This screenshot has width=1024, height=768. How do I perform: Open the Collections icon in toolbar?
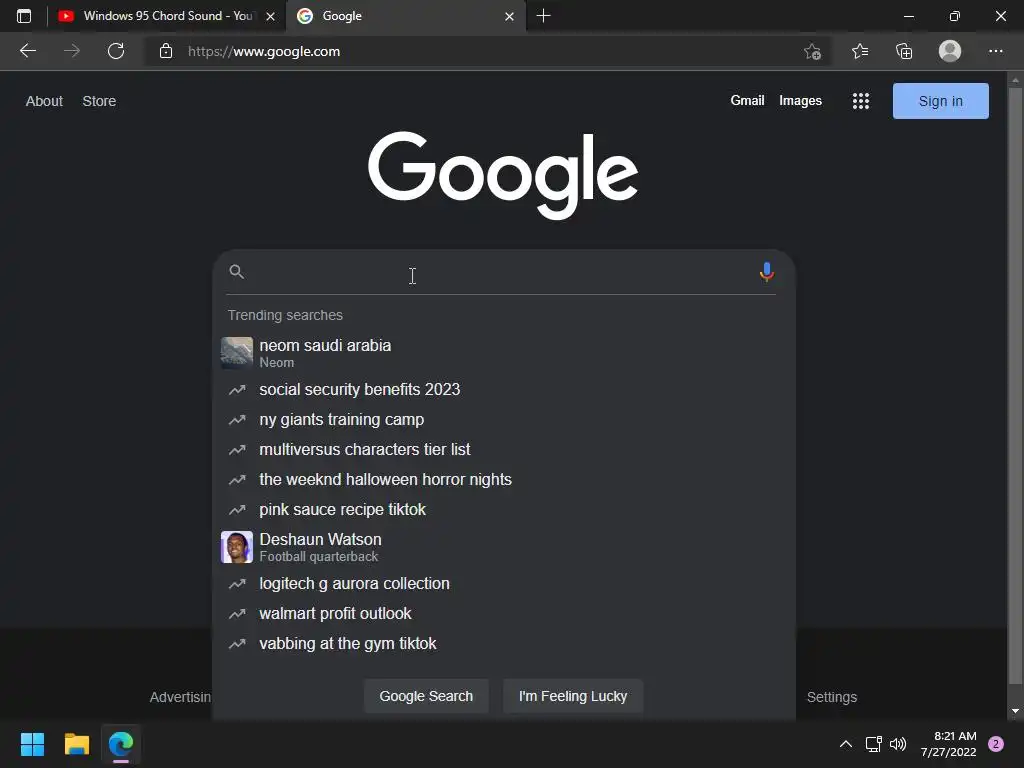904,51
